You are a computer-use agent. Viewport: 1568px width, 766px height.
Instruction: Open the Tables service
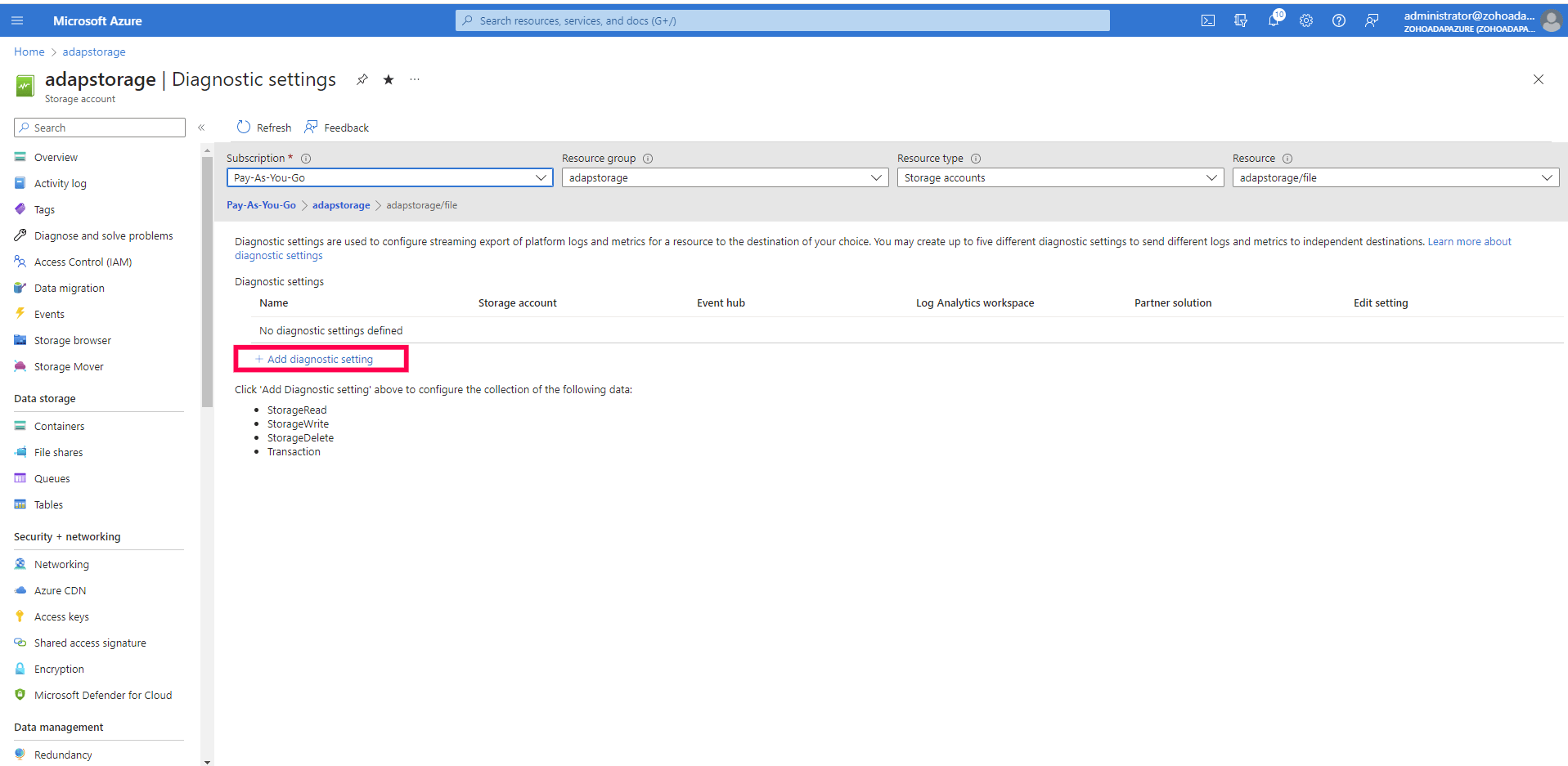pos(47,504)
